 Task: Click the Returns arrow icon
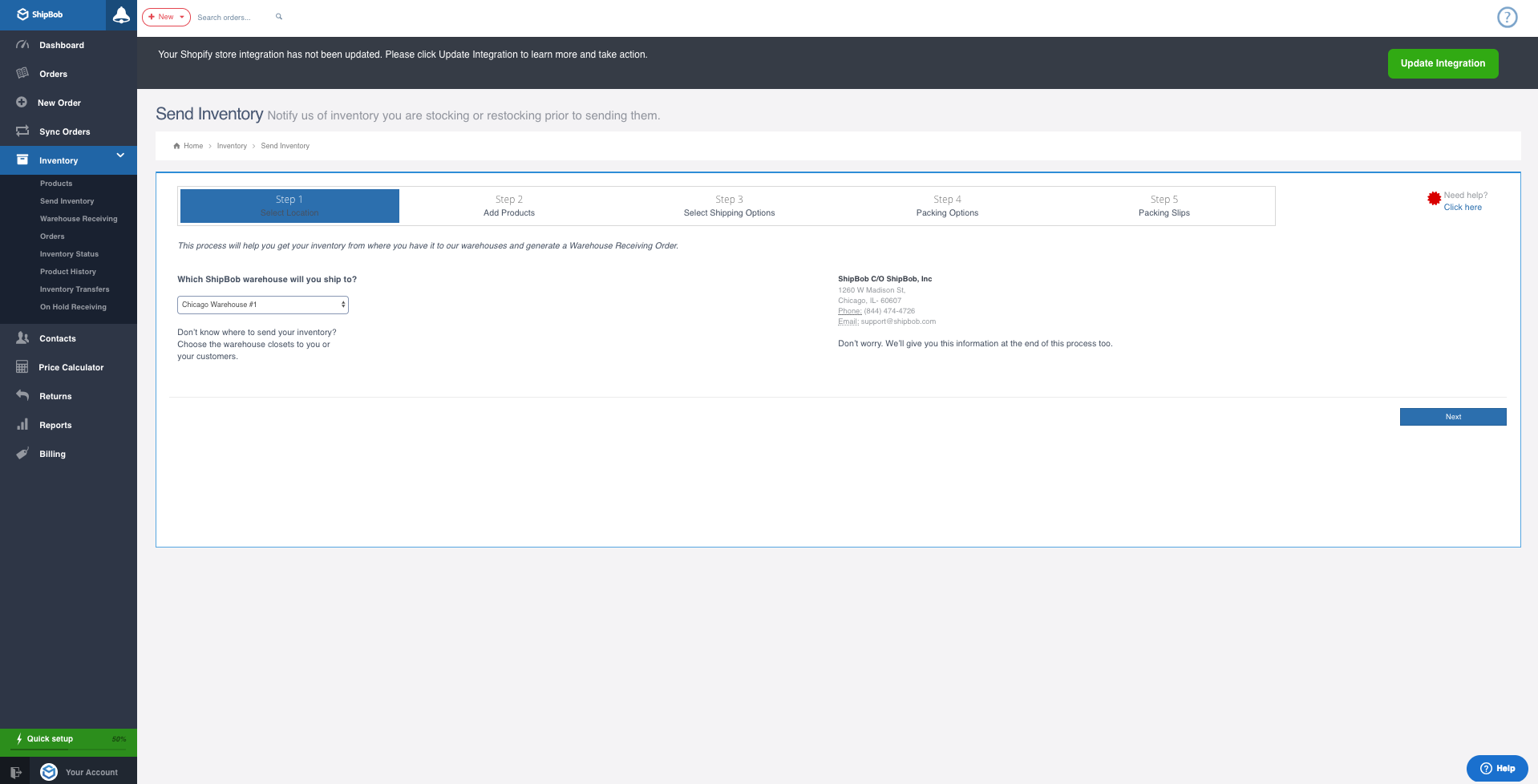22,396
